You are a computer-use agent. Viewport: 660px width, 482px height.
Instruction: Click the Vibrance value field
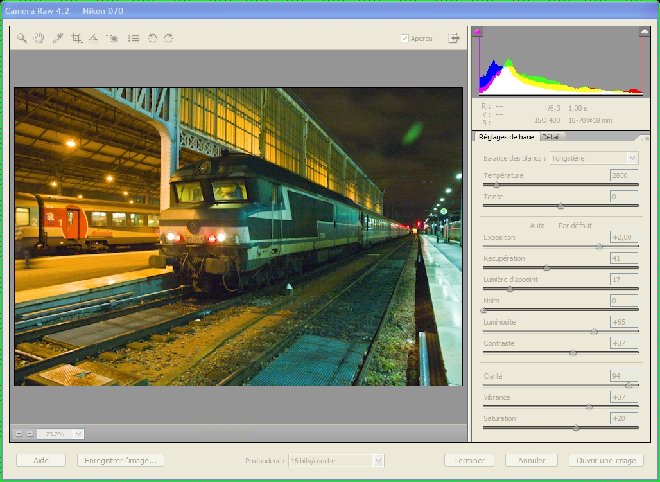click(624, 397)
